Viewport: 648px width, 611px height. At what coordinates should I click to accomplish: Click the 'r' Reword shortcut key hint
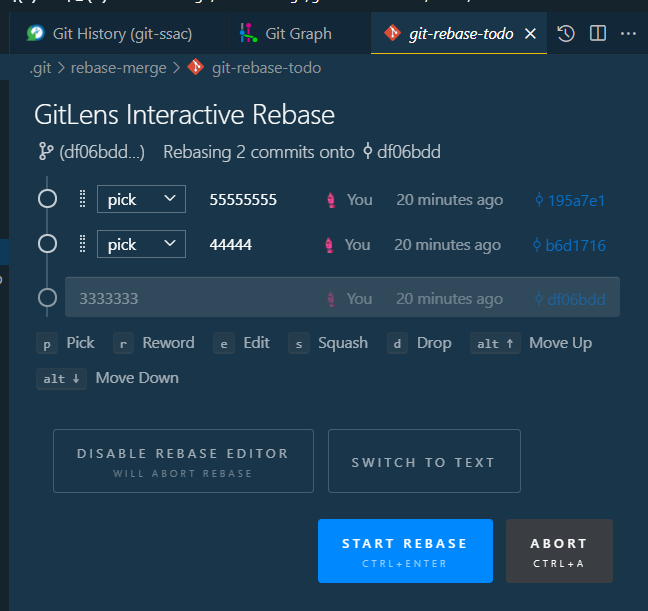pos(123,344)
